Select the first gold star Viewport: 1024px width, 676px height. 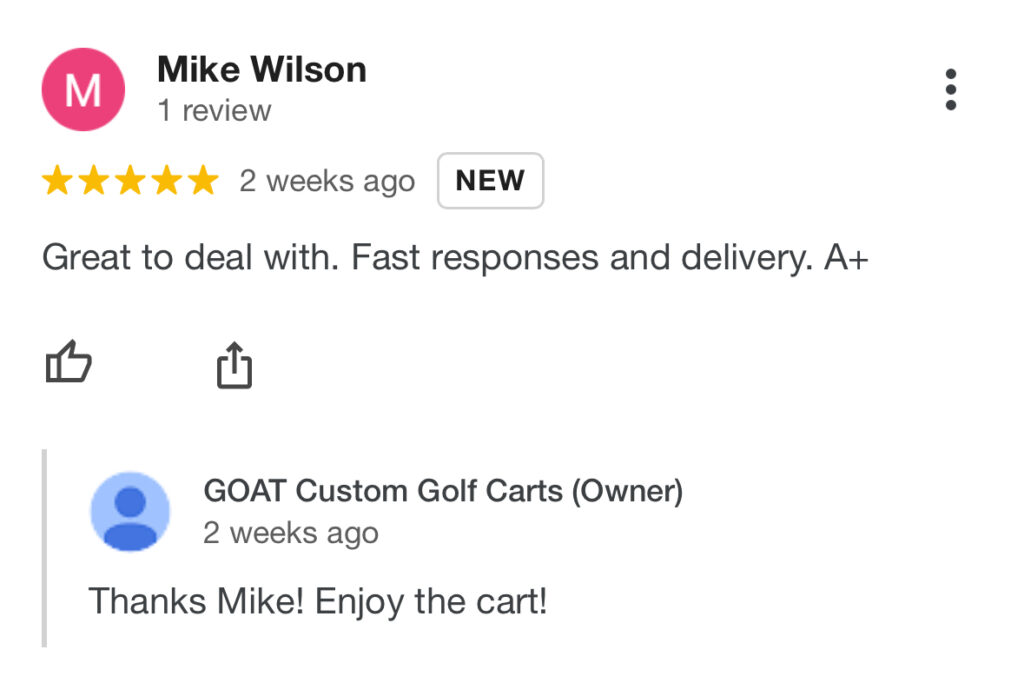56,180
